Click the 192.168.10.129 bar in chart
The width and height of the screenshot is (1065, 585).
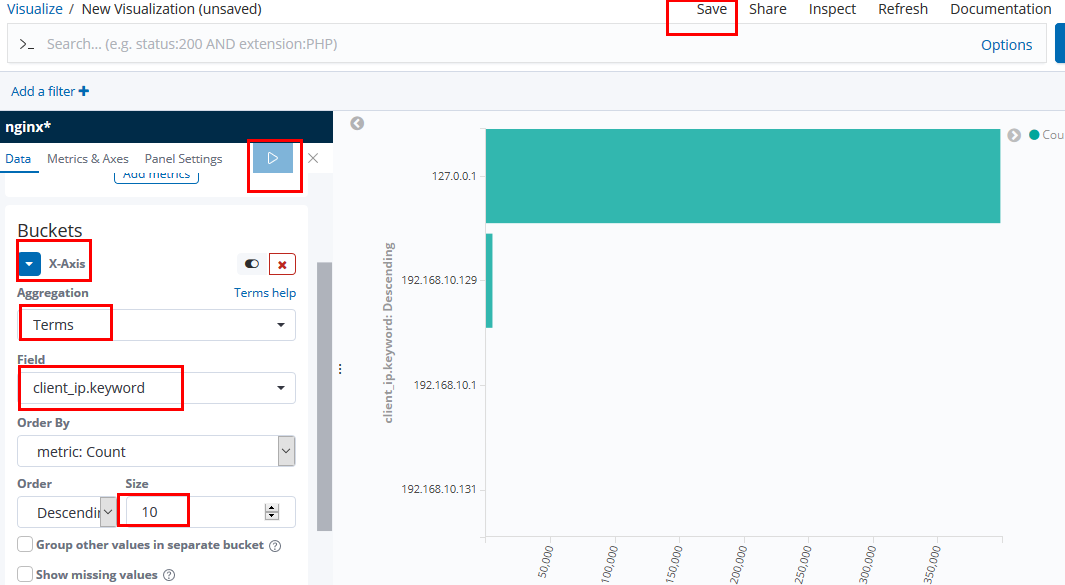tap(489, 281)
